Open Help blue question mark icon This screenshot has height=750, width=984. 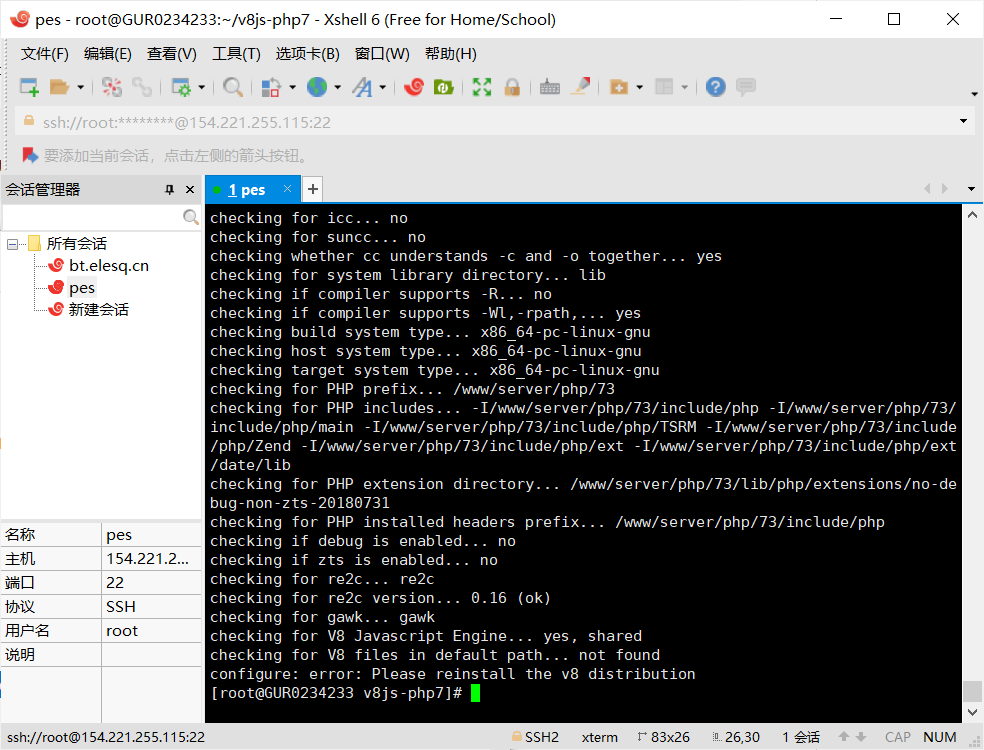[x=715, y=87]
